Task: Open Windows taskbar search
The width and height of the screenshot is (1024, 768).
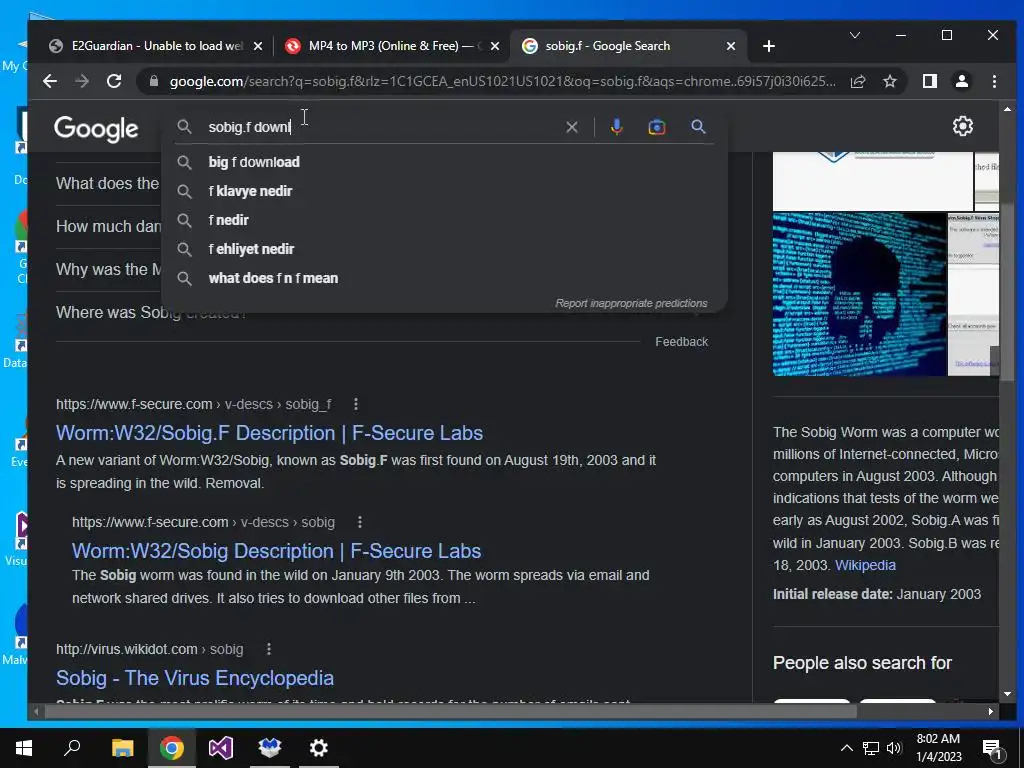Action: 72,748
